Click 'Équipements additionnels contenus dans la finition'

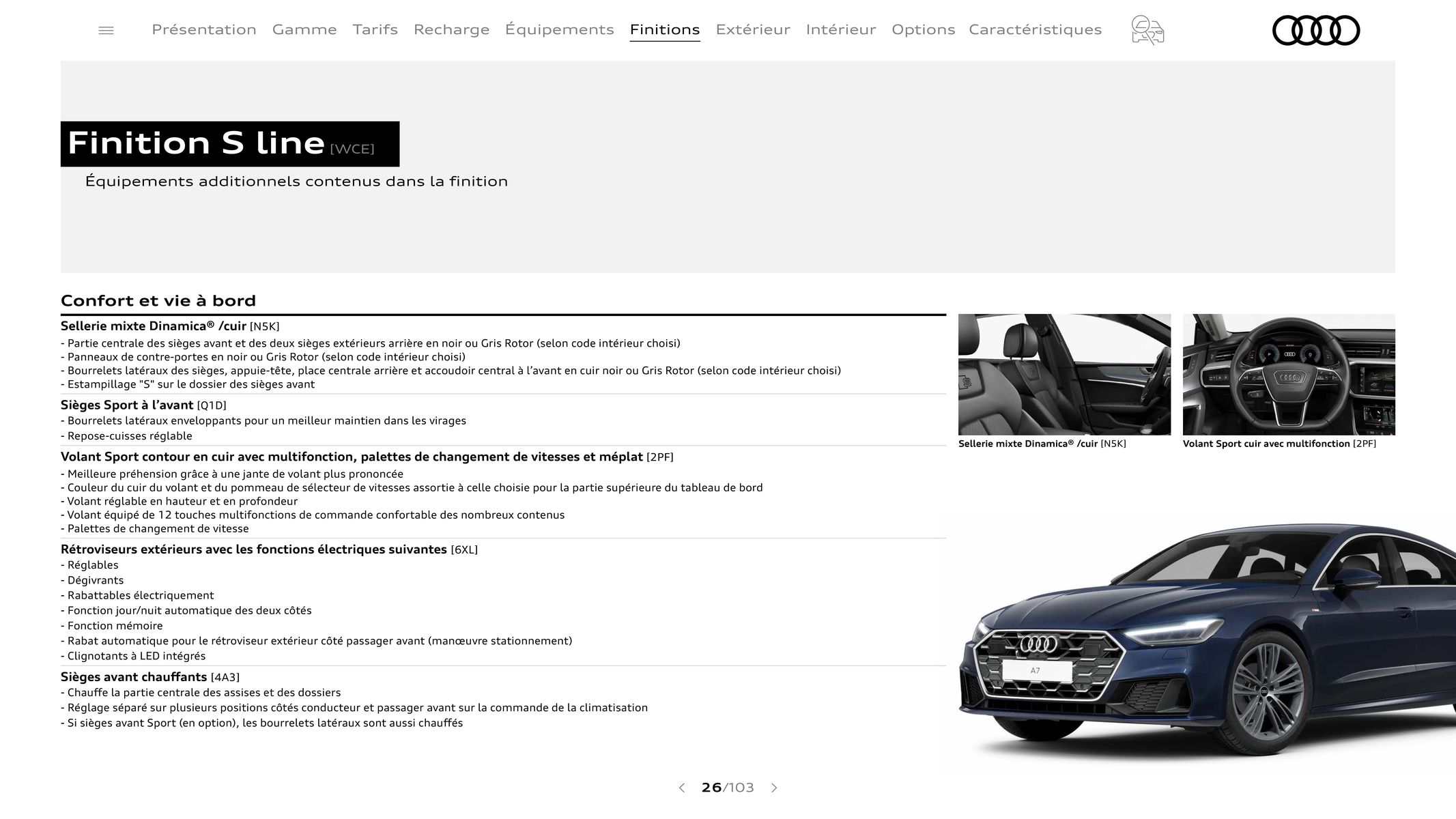point(297,182)
